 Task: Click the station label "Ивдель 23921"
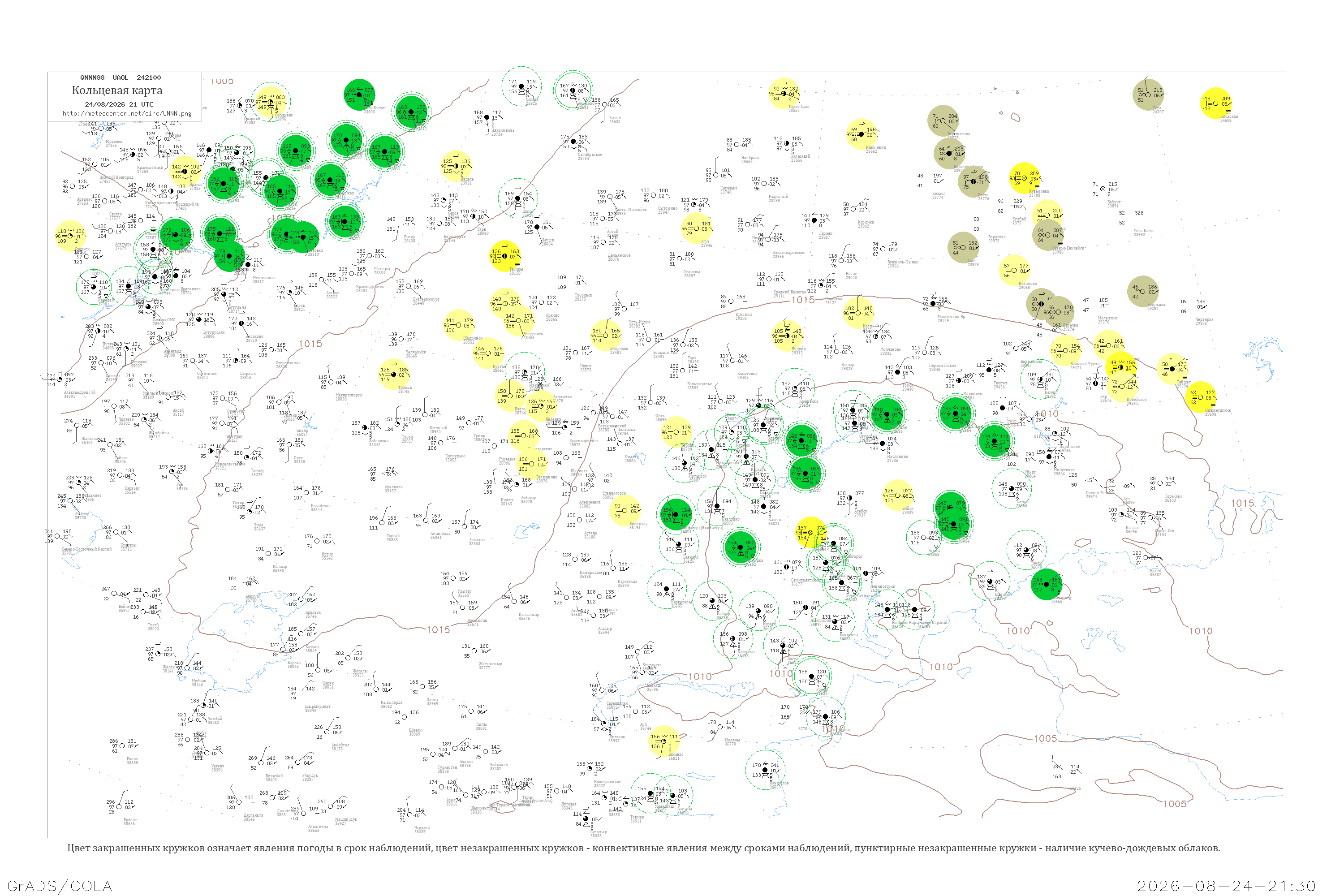click(466, 181)
